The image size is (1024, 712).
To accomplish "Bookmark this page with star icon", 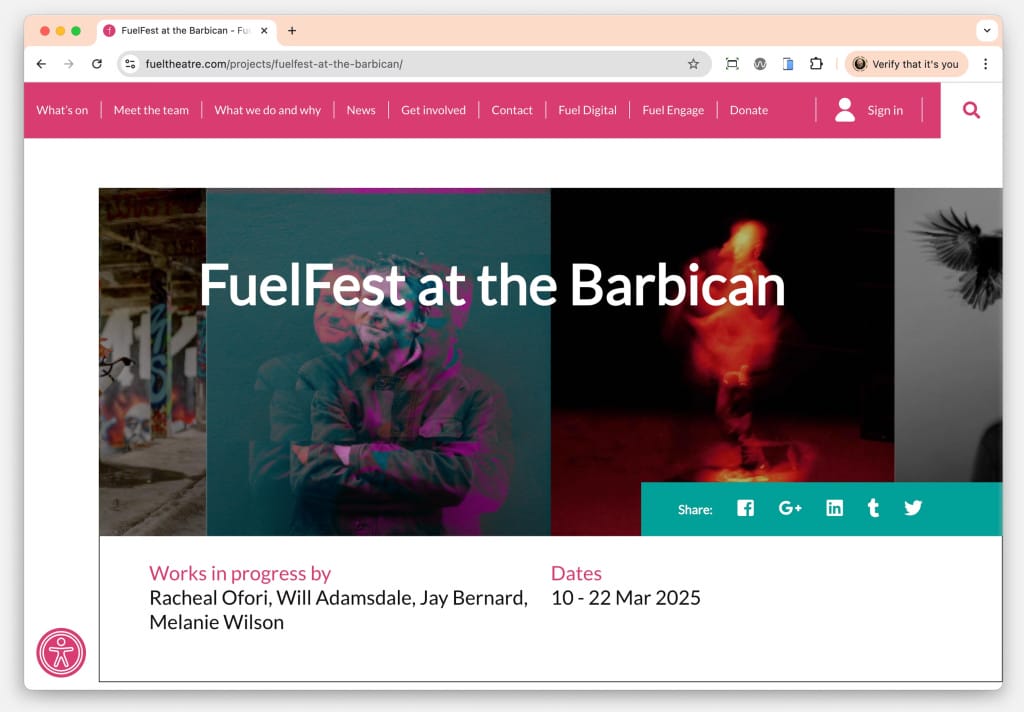I will click(693, 64).
